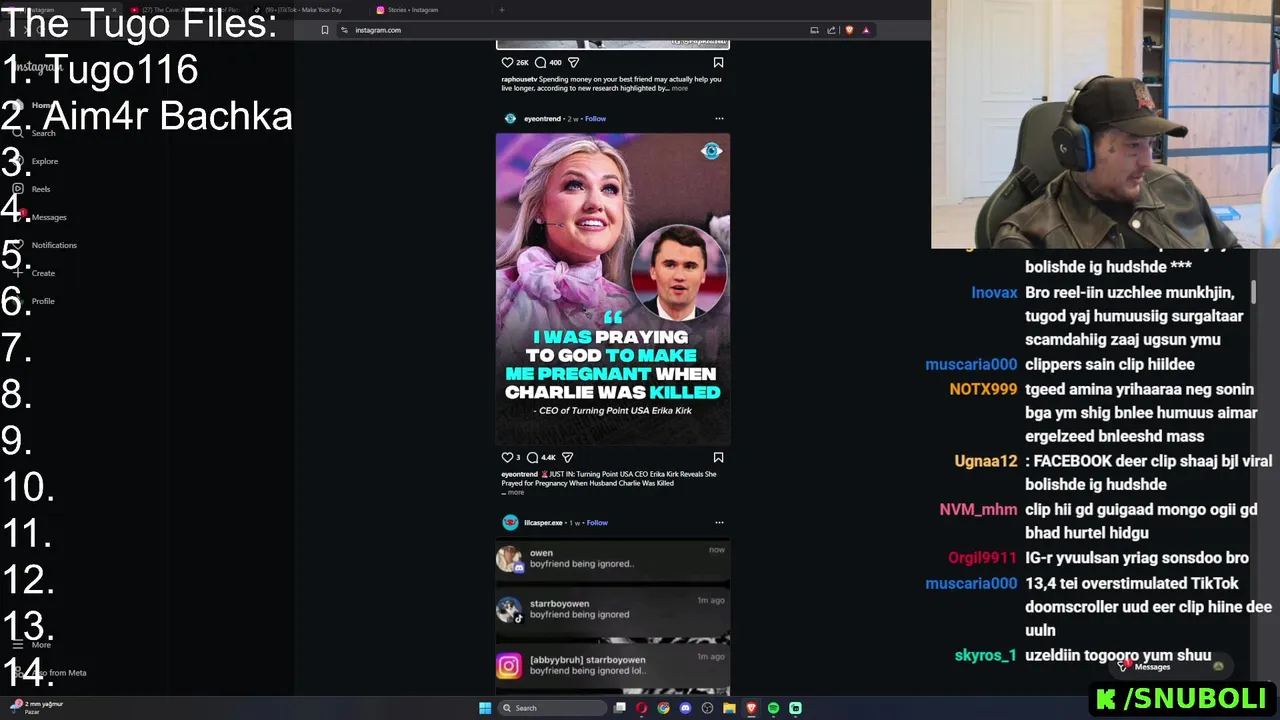
Task: Open the Brave Rewards triangle icon
Action: pyautogui.click(x=866, y=30)
